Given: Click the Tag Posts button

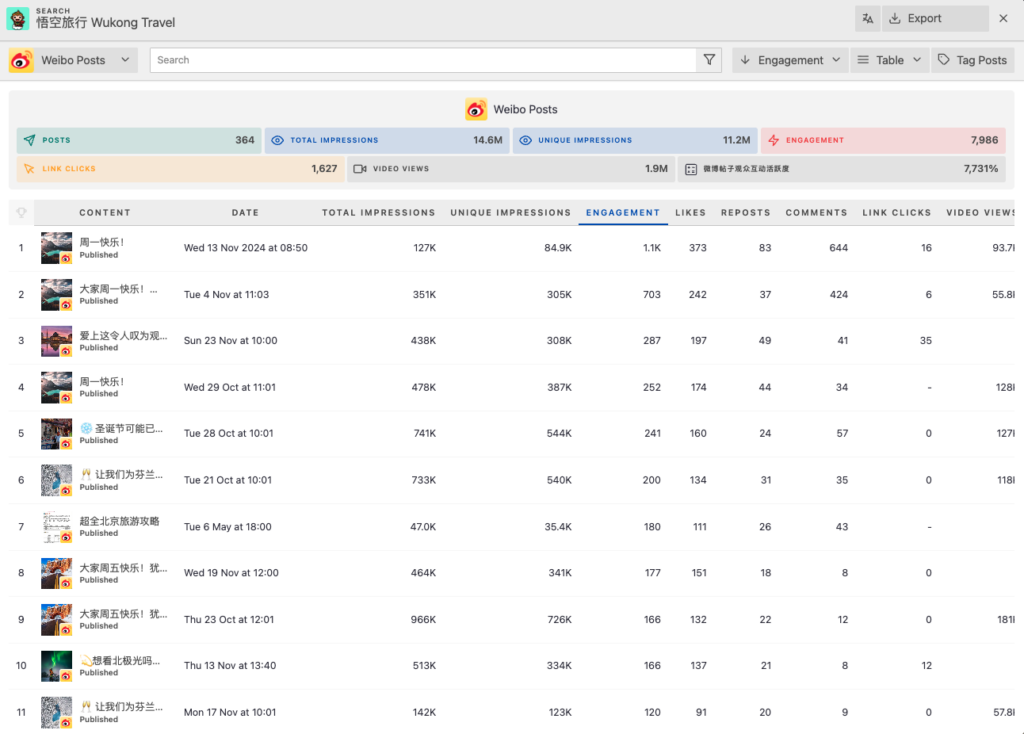Looking at the screenshot, I should (x=972, y=60).
